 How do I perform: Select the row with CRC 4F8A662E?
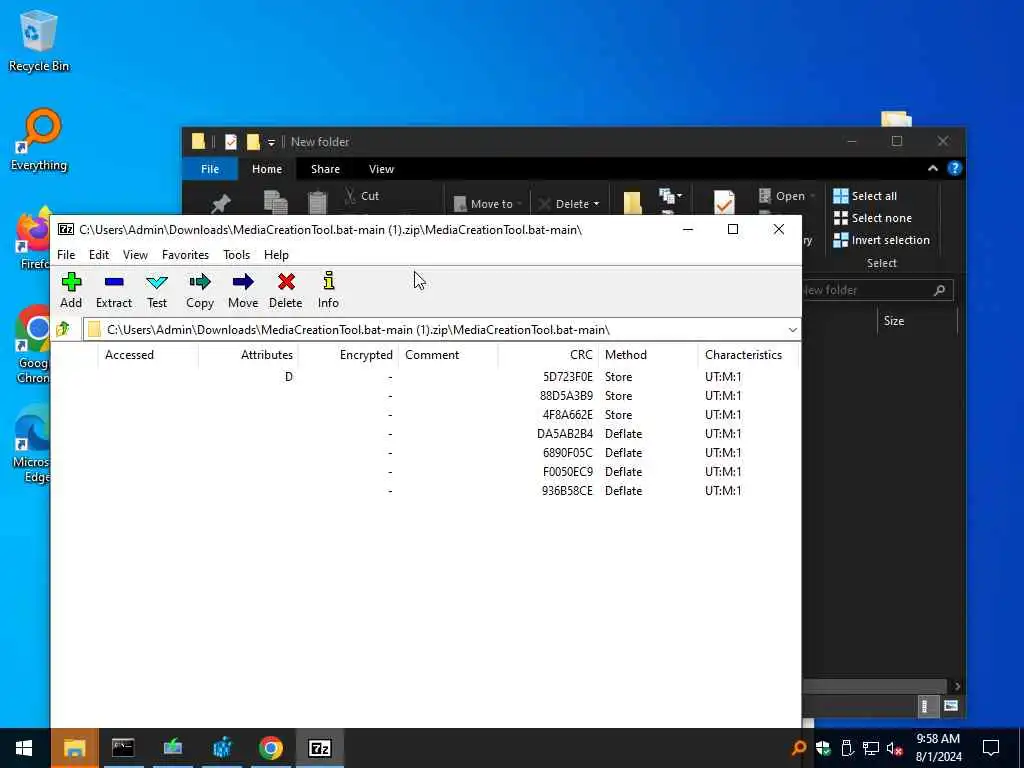coord(425,415)
